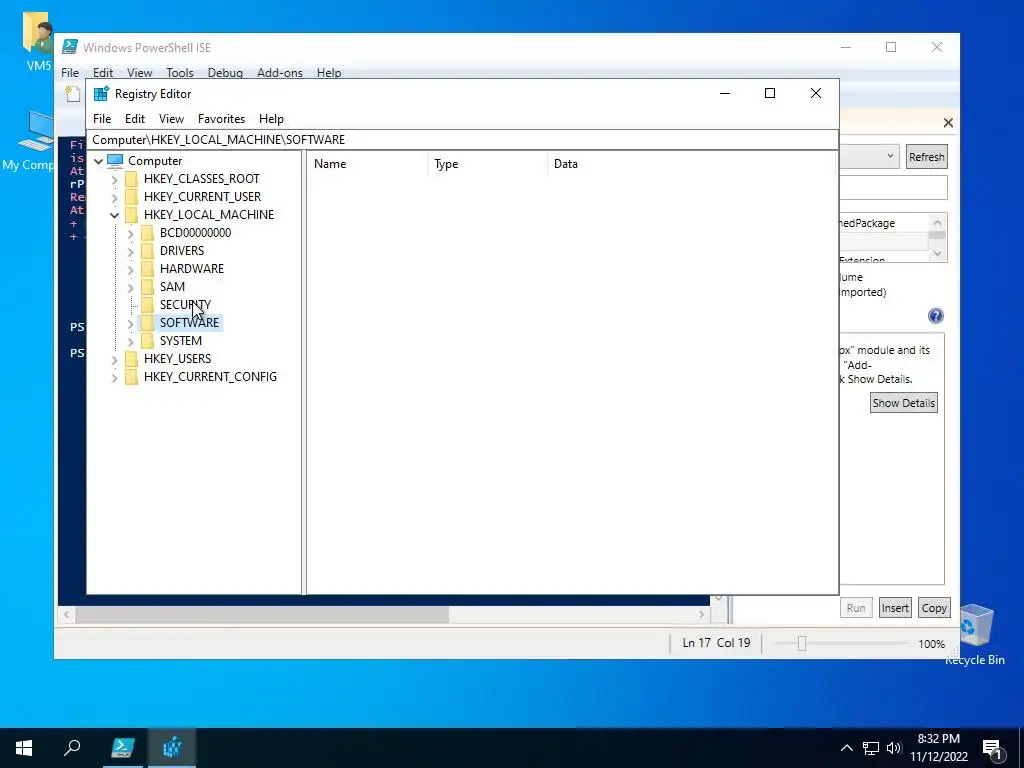The width and height of the screenshot is (1024, 768).
Task: Adjust PowerShell ISE zoom slider thumb
Action: (802, 644)
